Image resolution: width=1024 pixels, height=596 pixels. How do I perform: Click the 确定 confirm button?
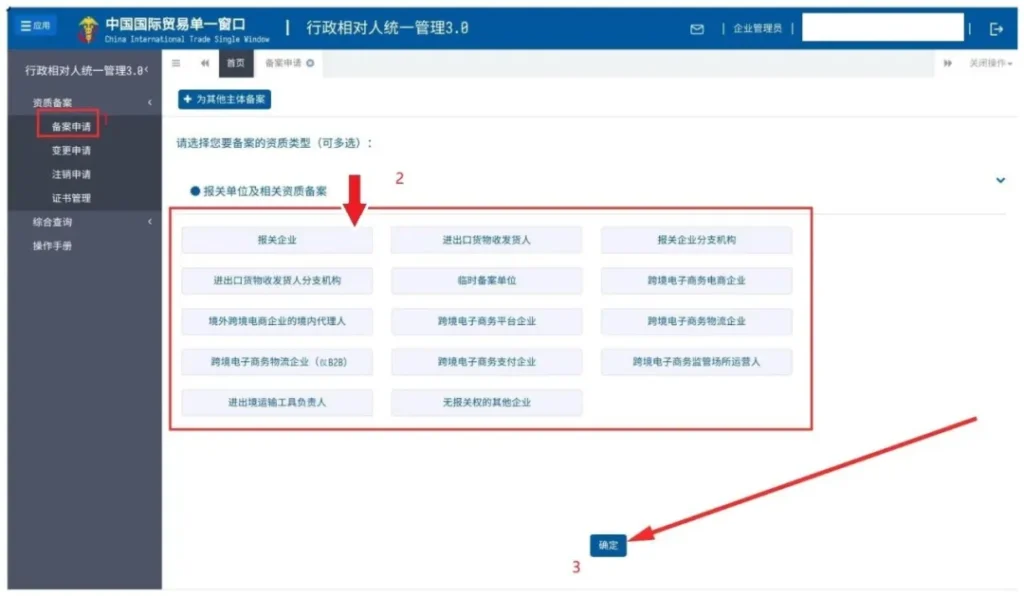pos(608,545)
